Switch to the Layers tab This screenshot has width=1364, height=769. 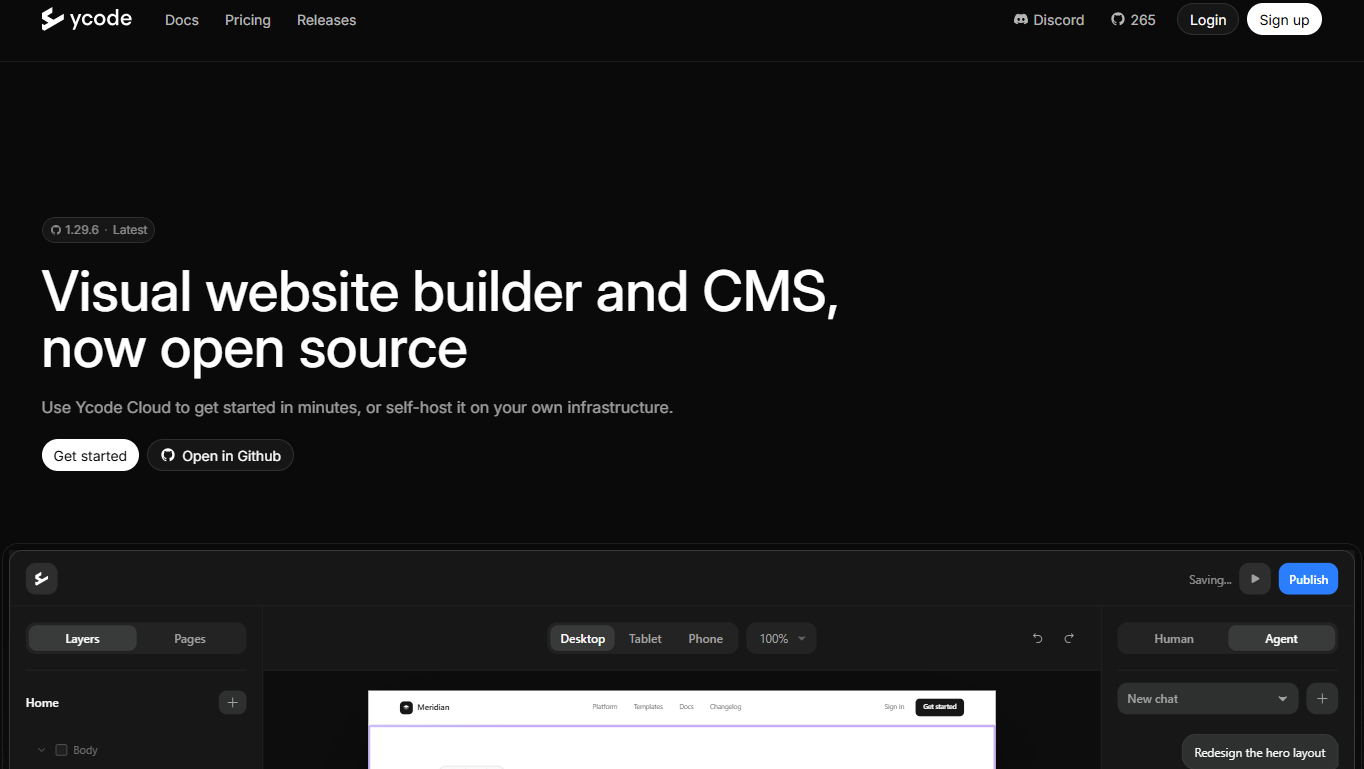click(83, 639)
